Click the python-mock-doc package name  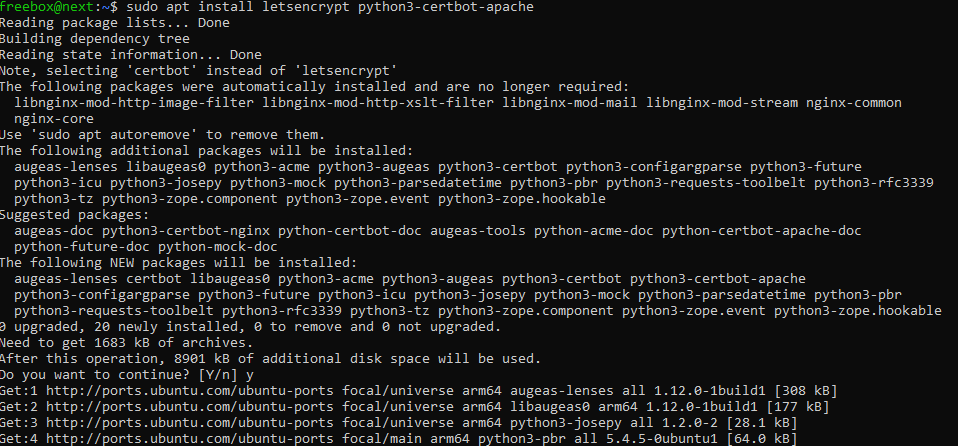pos(218,247)
